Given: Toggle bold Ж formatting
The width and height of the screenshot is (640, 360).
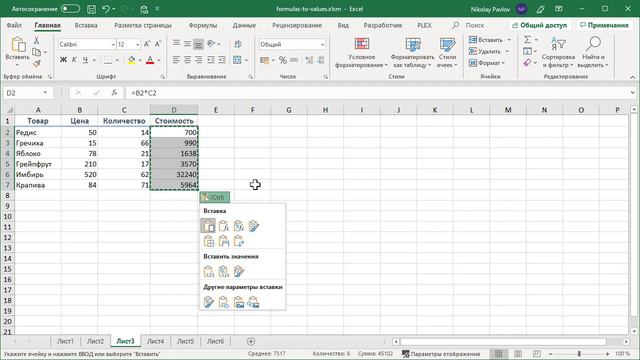Looking at the screenshot, I should point(63,60).
